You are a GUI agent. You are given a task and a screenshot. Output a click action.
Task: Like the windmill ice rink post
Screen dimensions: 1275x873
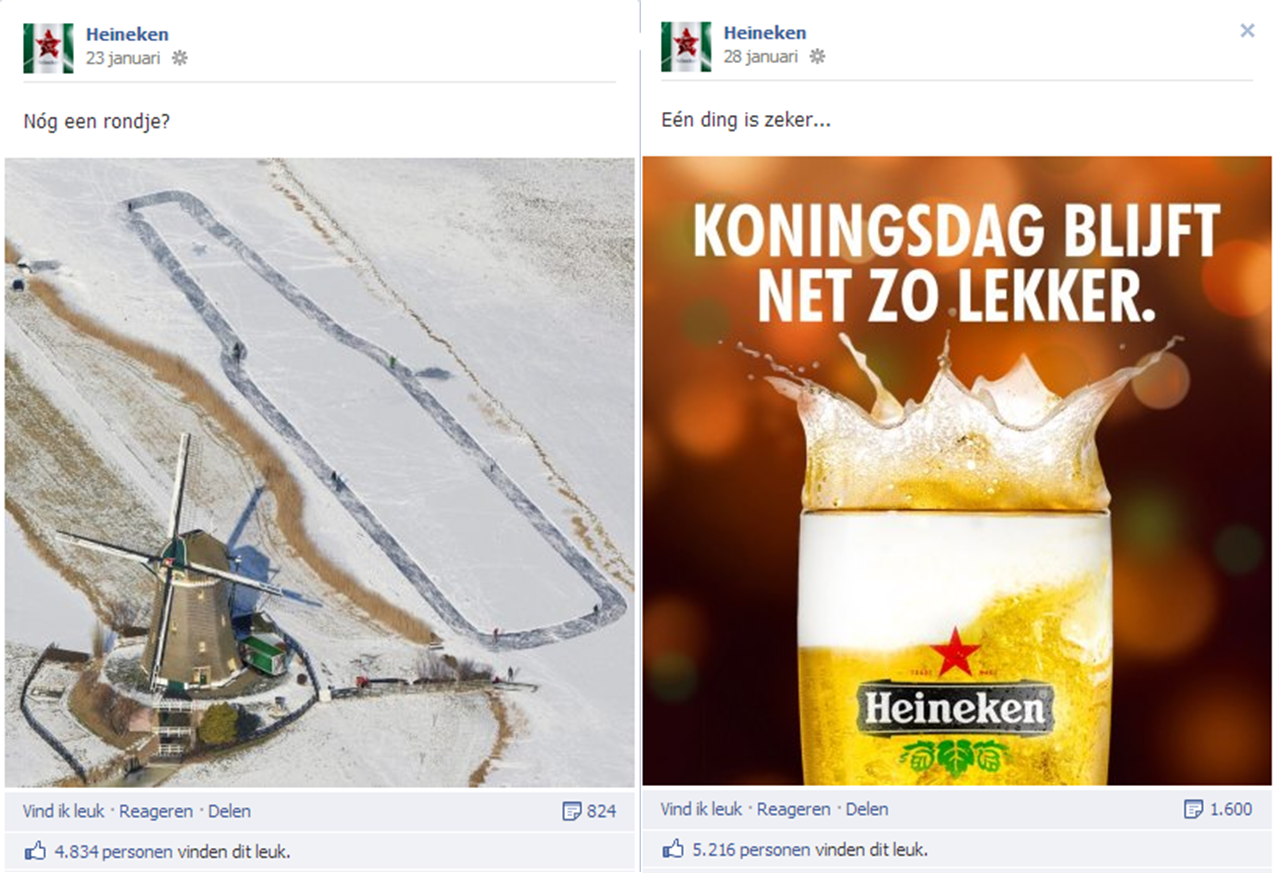coord(64,811)
